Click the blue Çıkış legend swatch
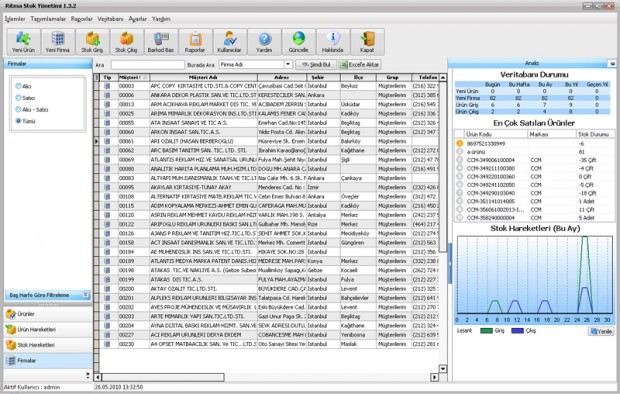The width and height of the screenshot is (620, 394). pos(517,331)
